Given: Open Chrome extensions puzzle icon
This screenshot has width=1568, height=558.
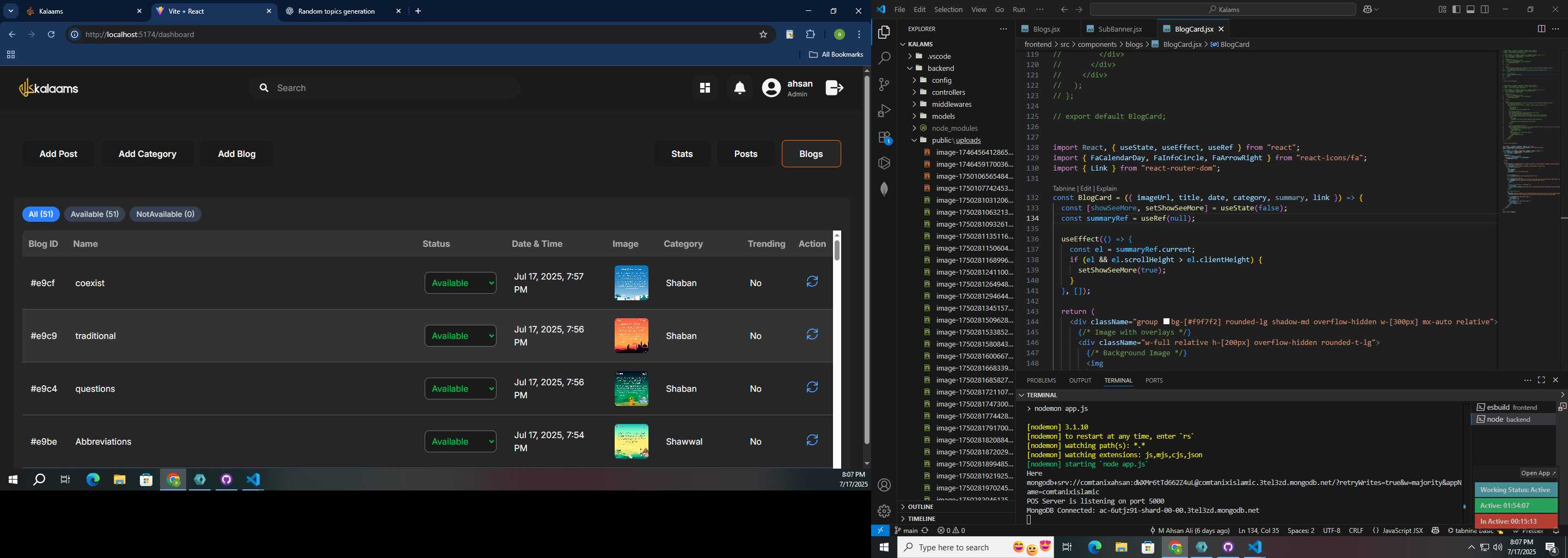Looking at the screenshot, I should [x=811, y=35].
